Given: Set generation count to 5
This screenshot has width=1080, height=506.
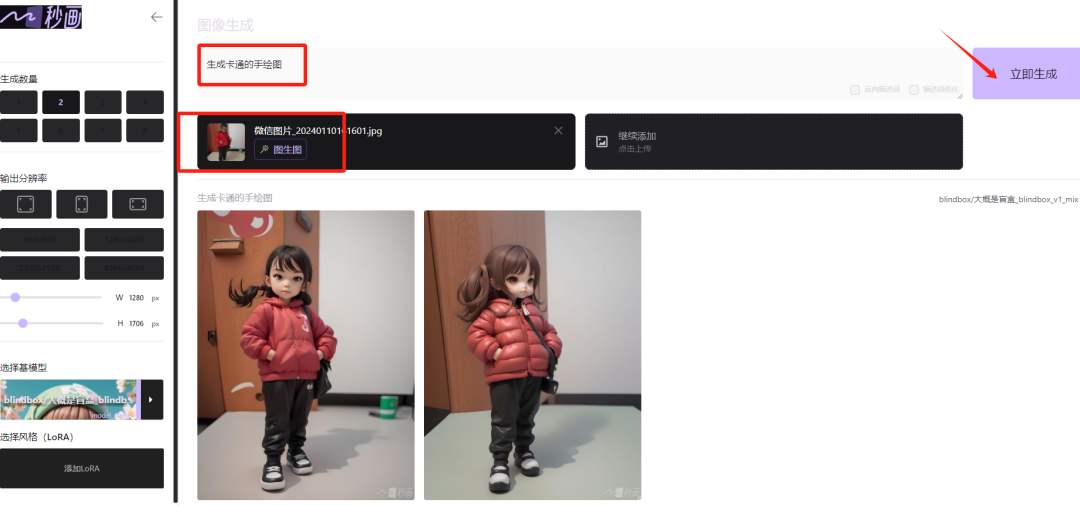Looking at the screenshot, I should click(x=19, y=130).
